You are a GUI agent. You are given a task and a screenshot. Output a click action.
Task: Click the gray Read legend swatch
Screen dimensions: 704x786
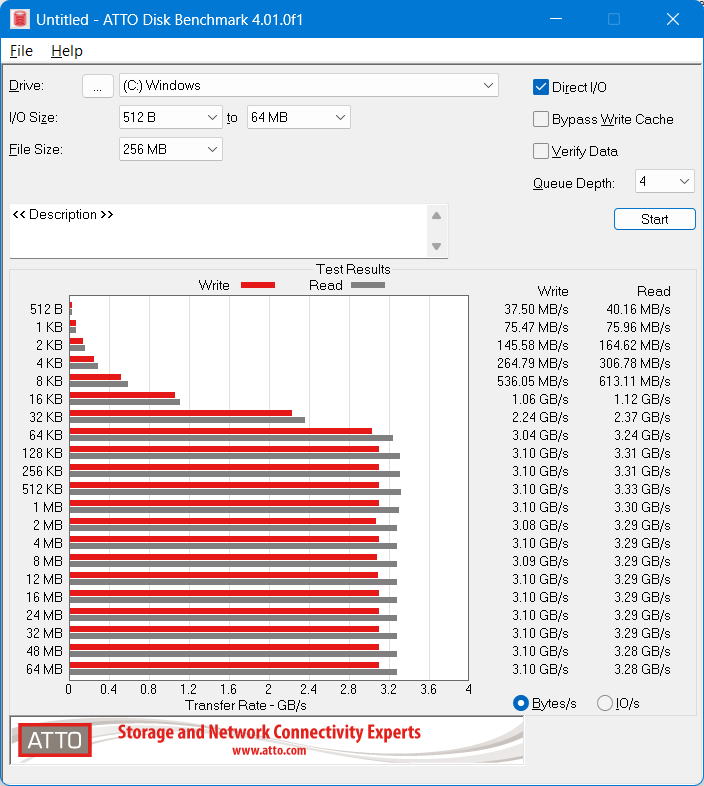pyautogui.click(x=368, y=285)
